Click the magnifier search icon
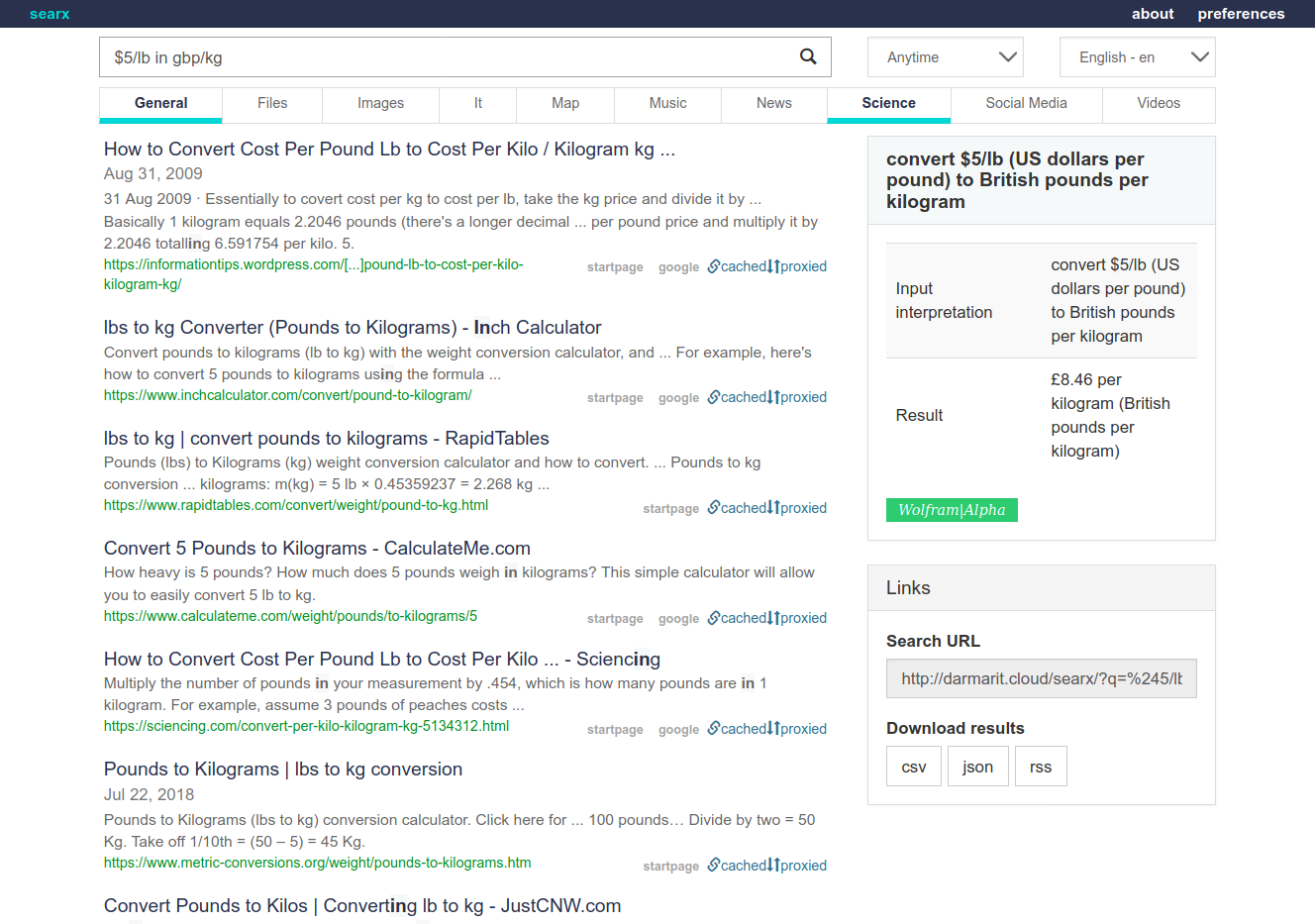Viewport: 1315px width, 924px height. tap(808, 56)
